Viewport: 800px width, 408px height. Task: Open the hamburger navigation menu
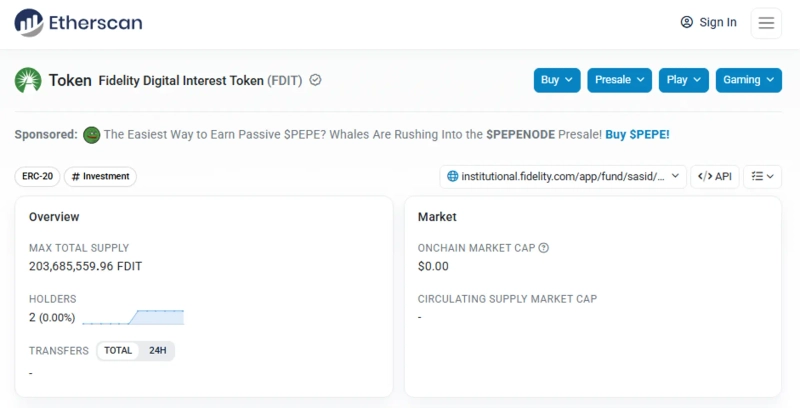766,23
